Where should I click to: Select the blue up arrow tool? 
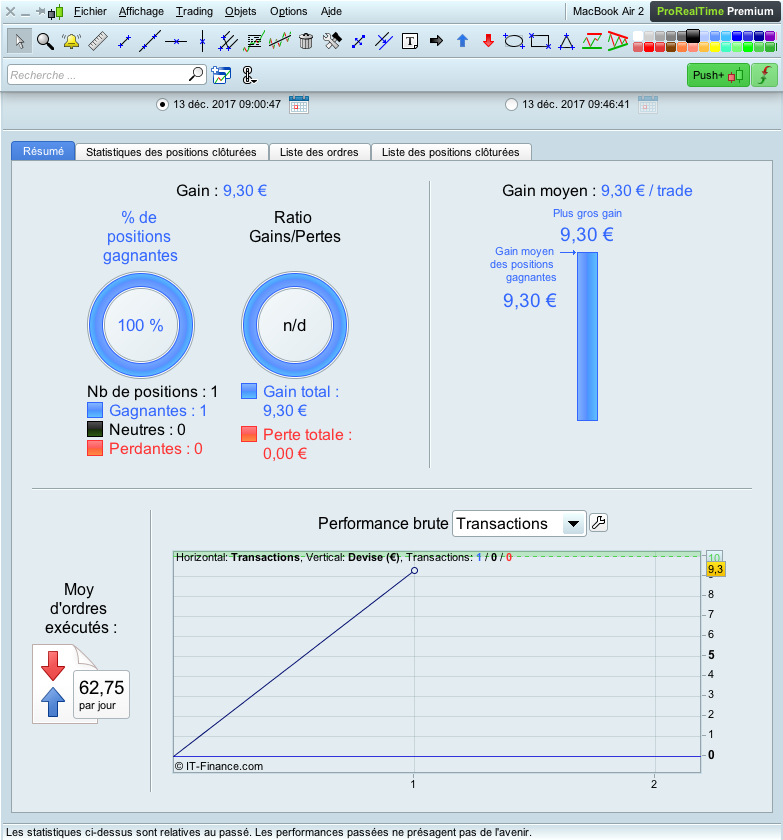[x=463, y=41]
